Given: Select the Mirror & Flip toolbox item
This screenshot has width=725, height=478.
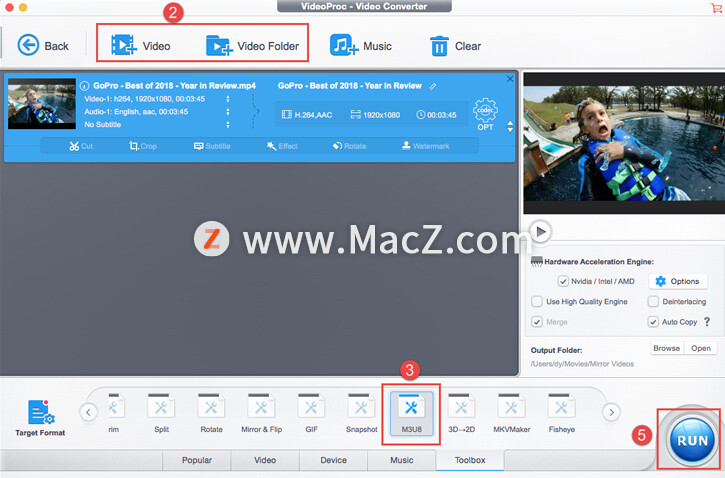Looking at the screenshot, I should 262,413.
